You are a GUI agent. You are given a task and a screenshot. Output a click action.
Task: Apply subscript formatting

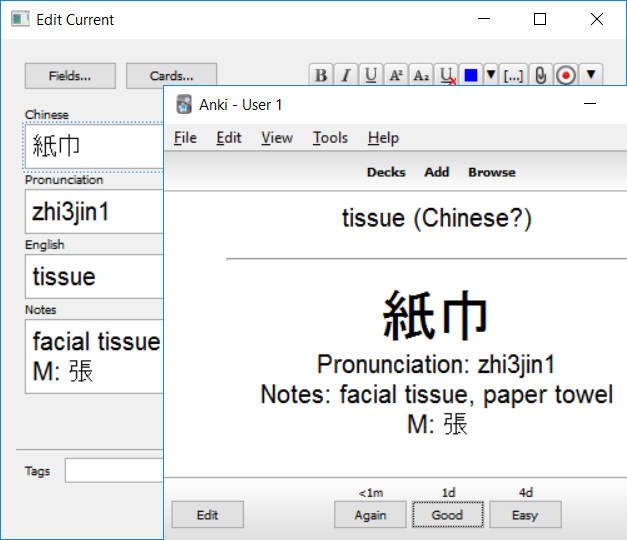pos(421,75)
